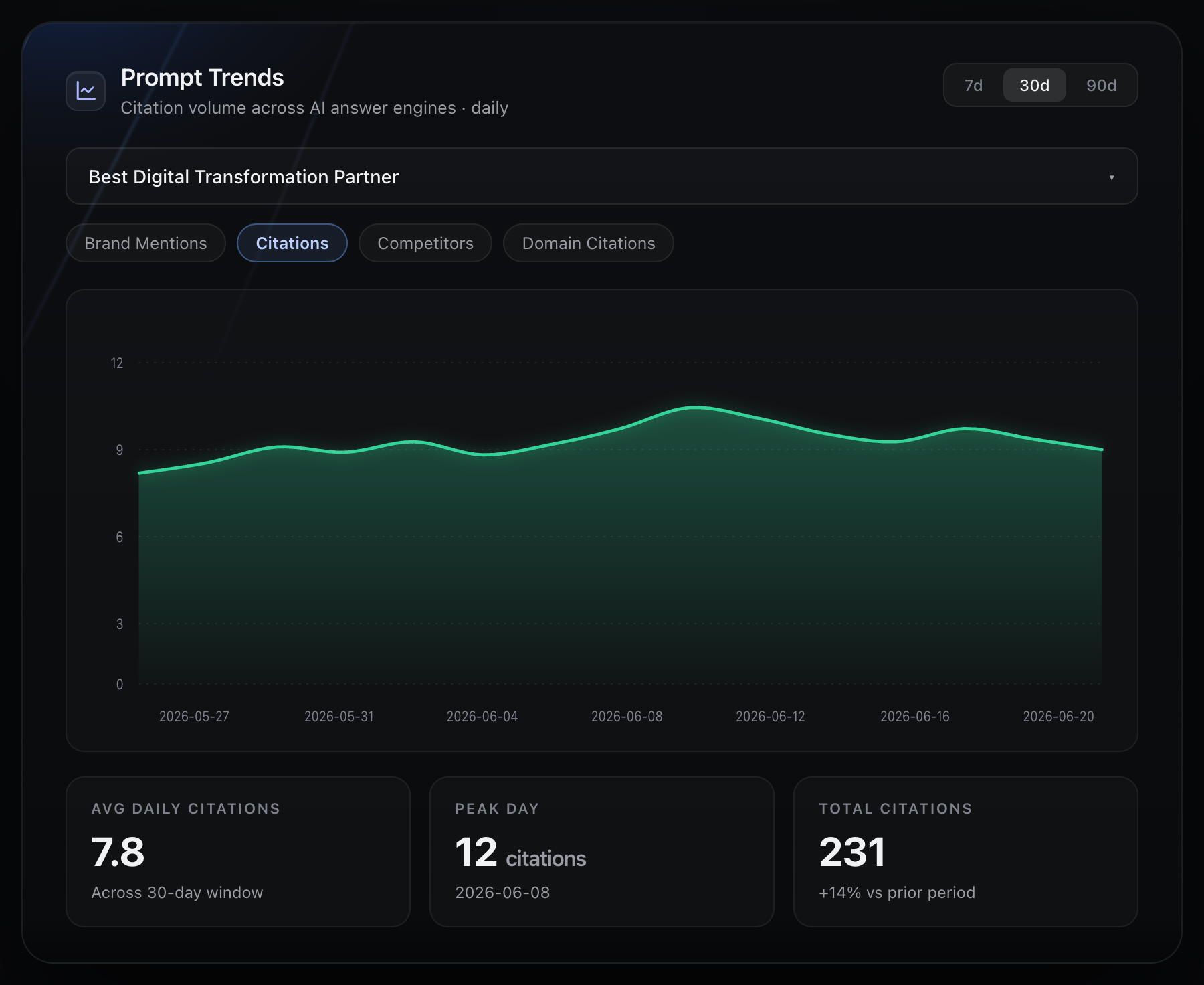1204x985 pixels.
Task: Click the 2026-06-04 date label
Action: [482, 716]
